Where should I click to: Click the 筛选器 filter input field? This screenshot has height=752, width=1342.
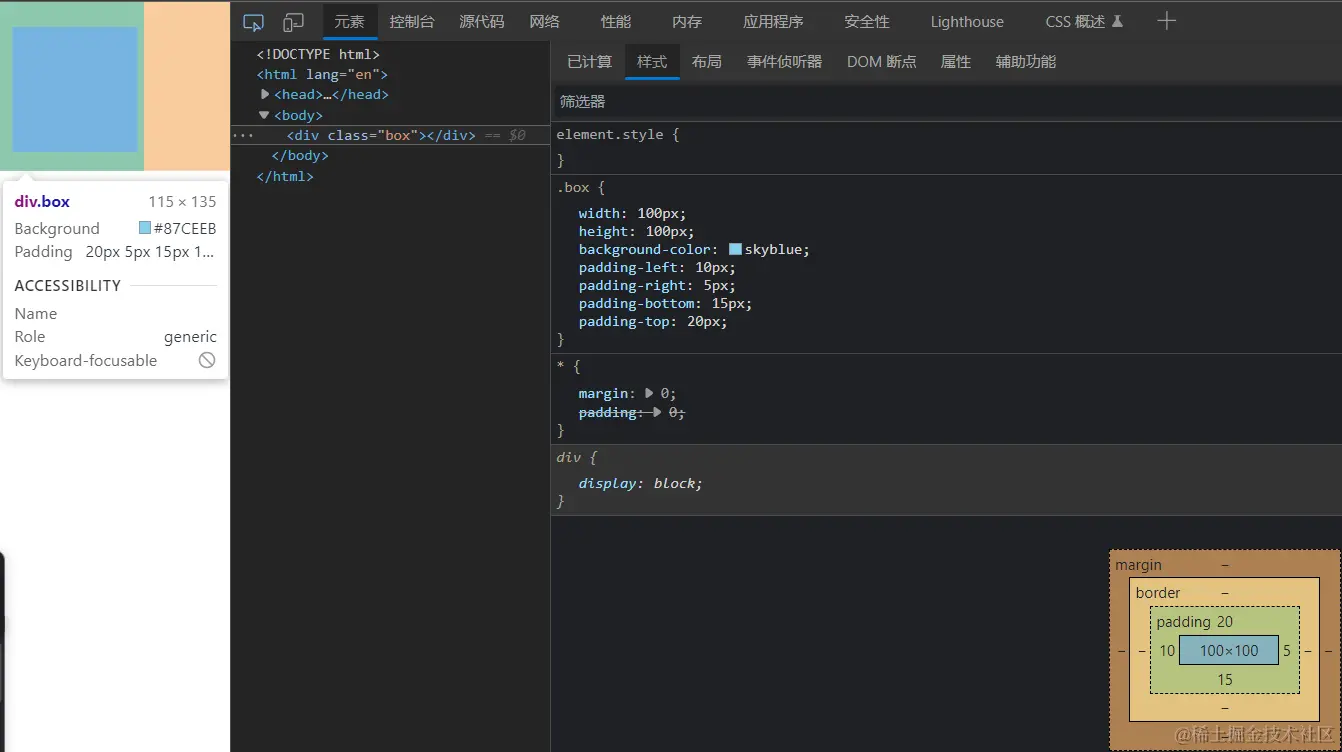point(946,102)
